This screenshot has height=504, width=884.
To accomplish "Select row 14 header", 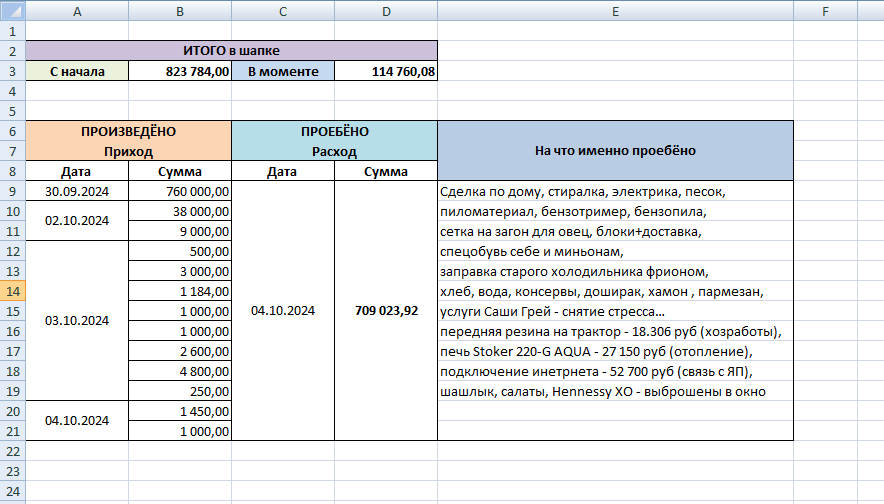I will tap(12, 291).
